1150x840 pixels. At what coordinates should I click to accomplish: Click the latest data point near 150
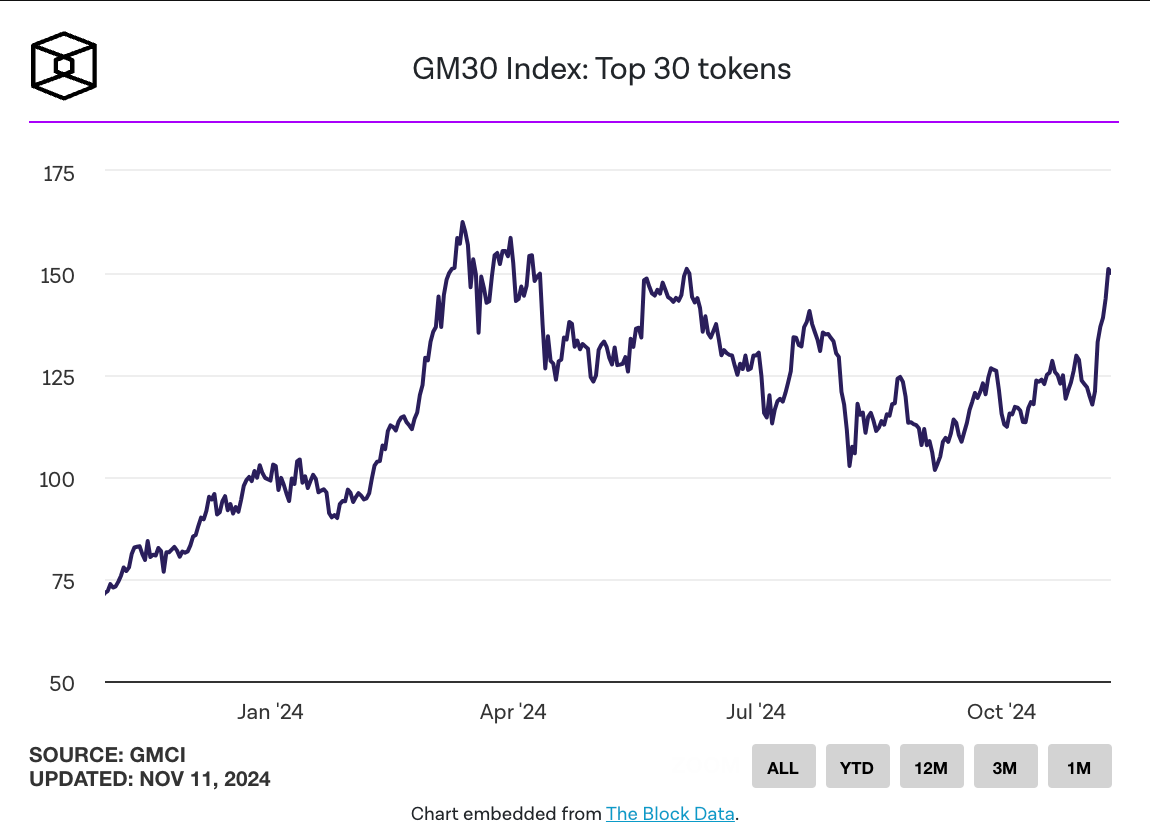1109,271
